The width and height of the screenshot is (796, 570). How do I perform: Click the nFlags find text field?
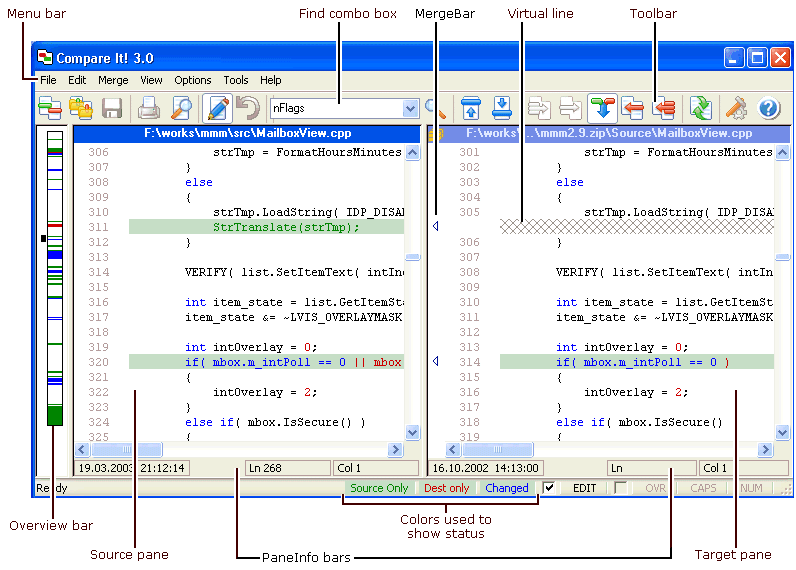point(337,108)
